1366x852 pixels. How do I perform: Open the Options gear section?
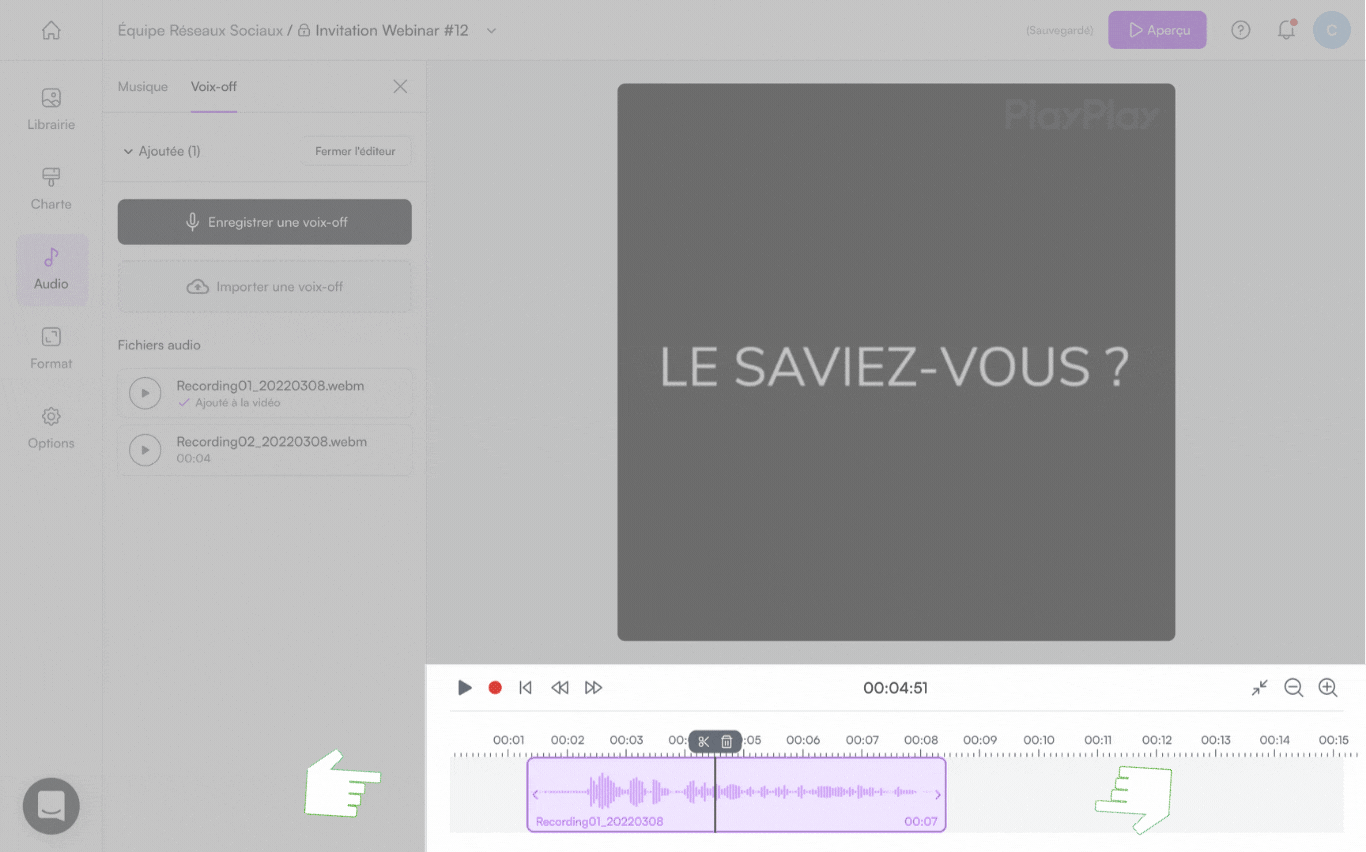pos(51,428)
